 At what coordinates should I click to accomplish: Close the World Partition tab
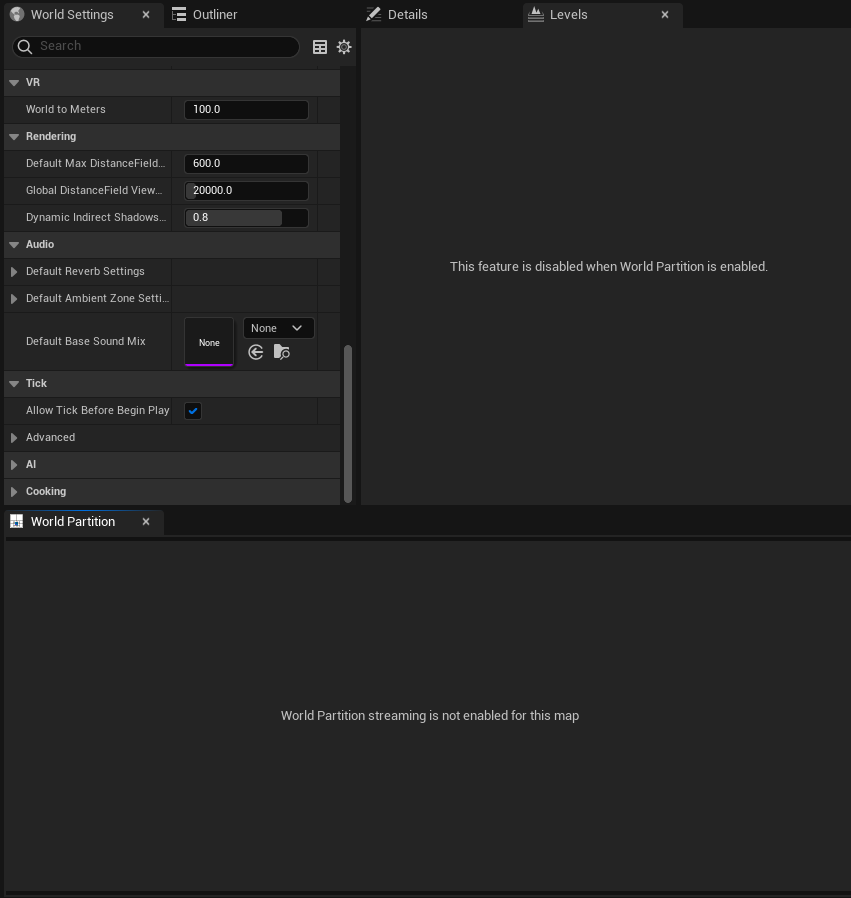[146, 522]
